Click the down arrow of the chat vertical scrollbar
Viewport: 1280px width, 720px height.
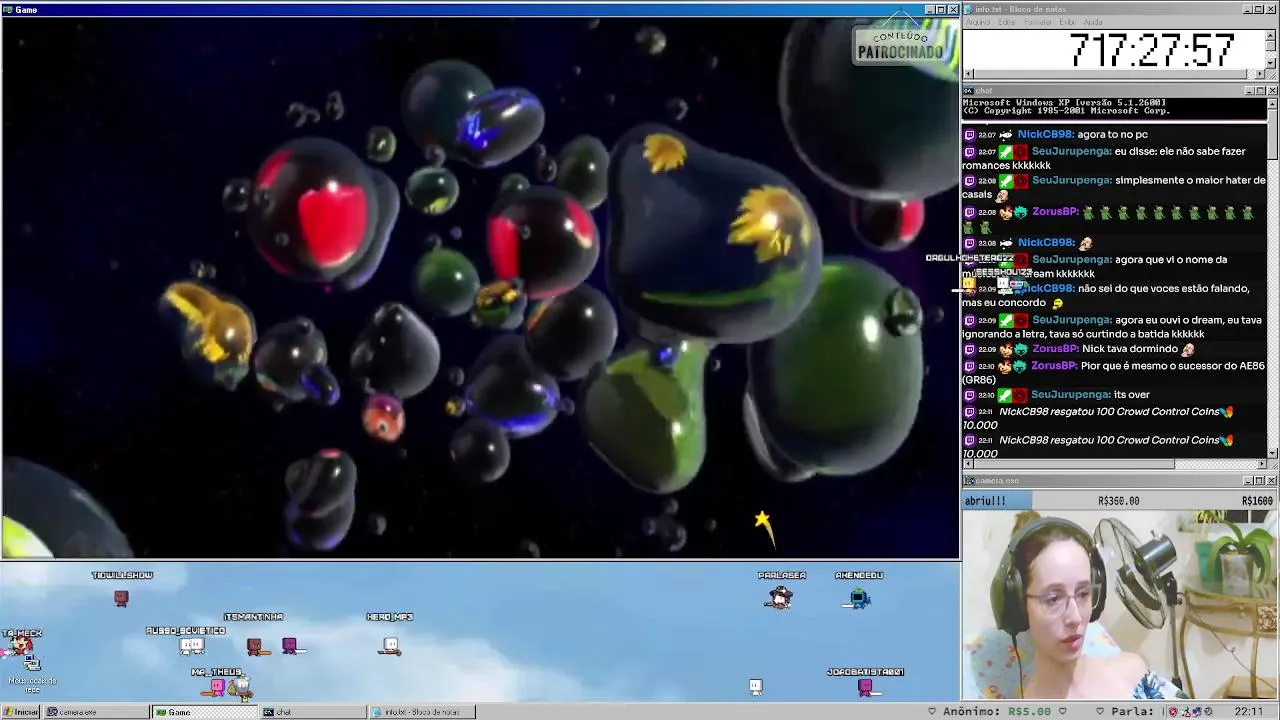[1272, 453]
